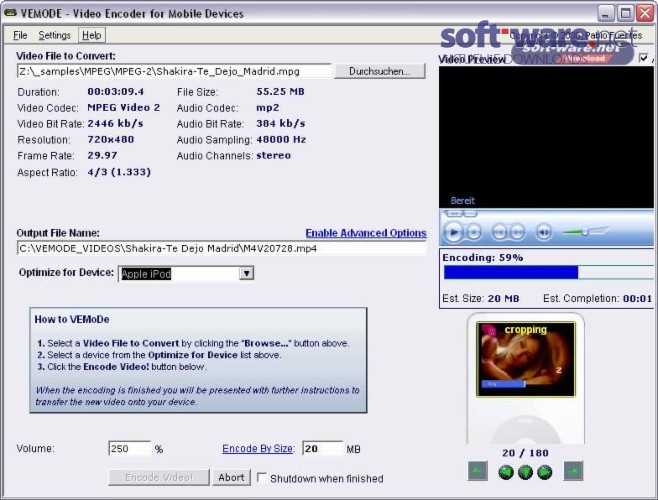This screenshot has width=658, height=500.
Task: Maximize the VEMODE window
Action: [x=625, y=13]
